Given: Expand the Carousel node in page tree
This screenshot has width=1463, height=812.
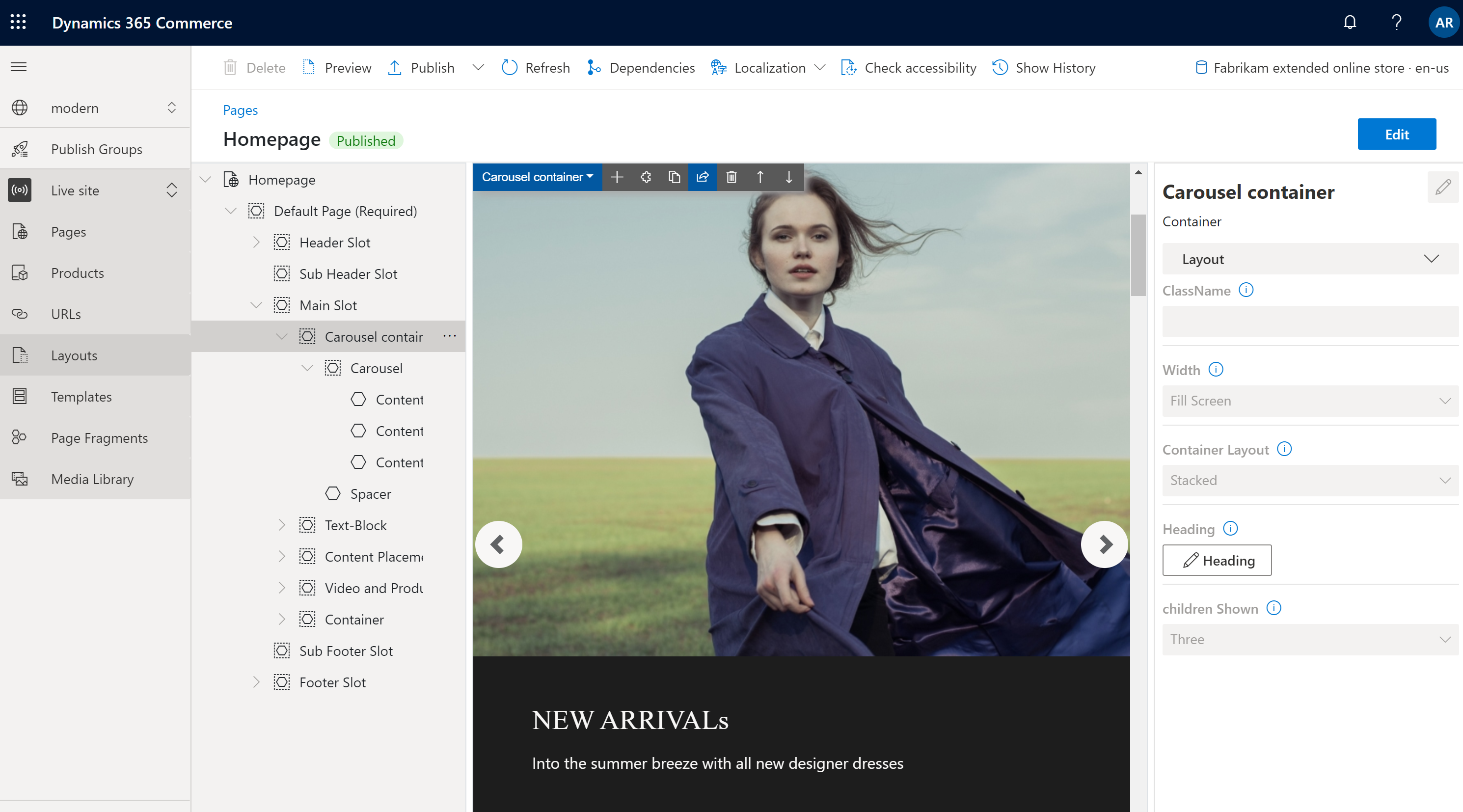Looking at the screenshot, I should coord(307,368).
